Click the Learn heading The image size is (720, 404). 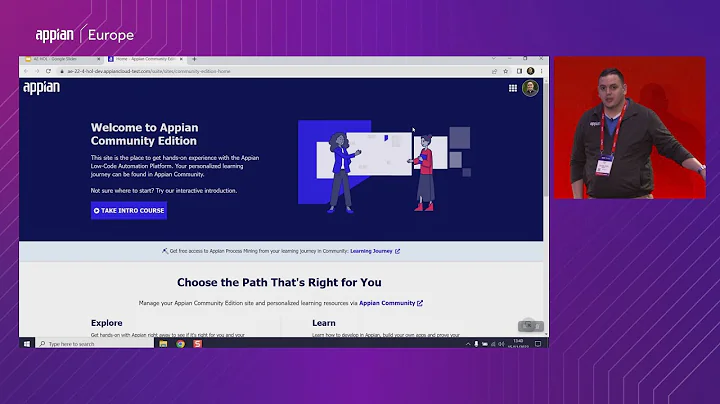[324, 323]
